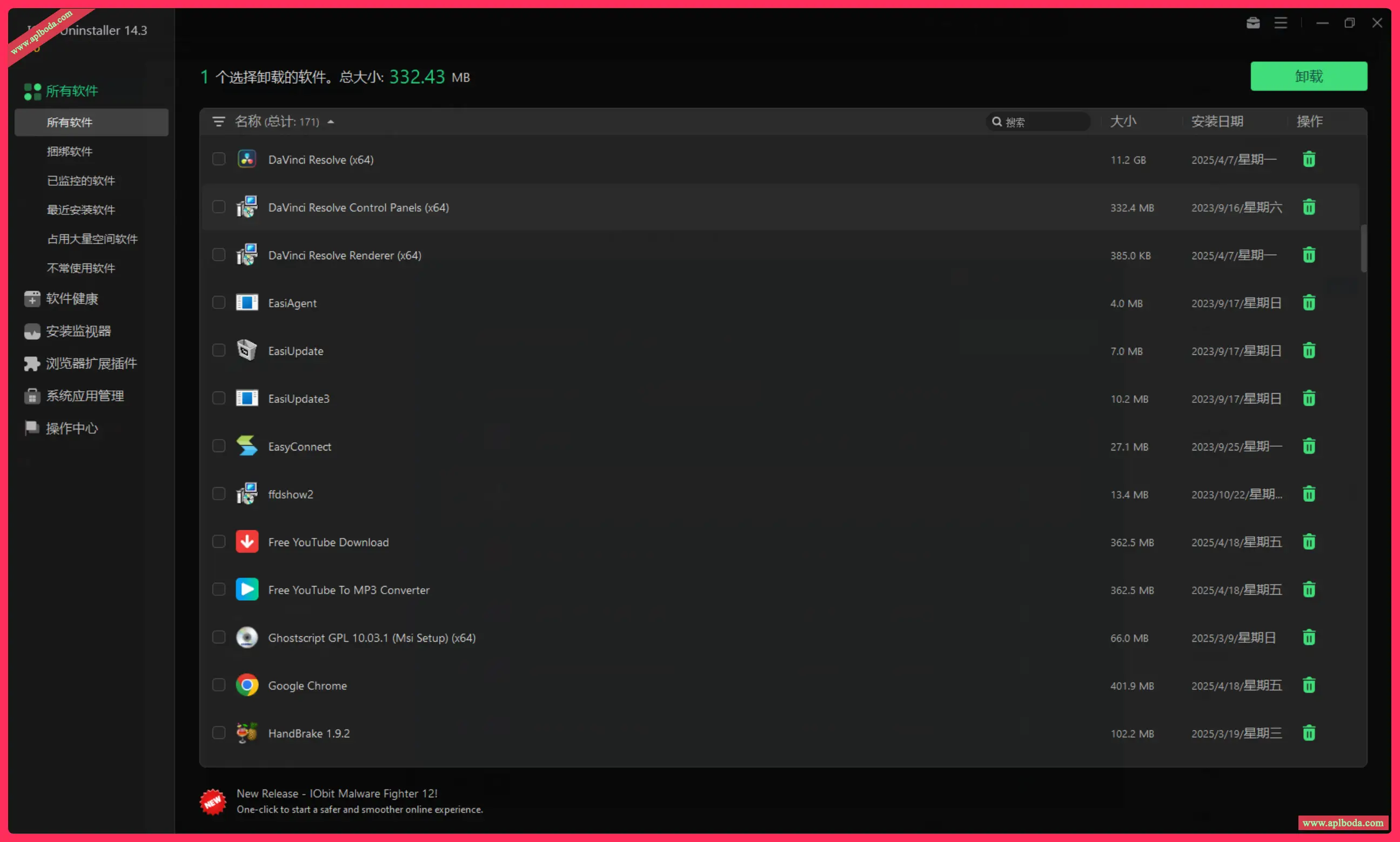
Task: Switch to 软件健康 section
Action: pos(71,299)
